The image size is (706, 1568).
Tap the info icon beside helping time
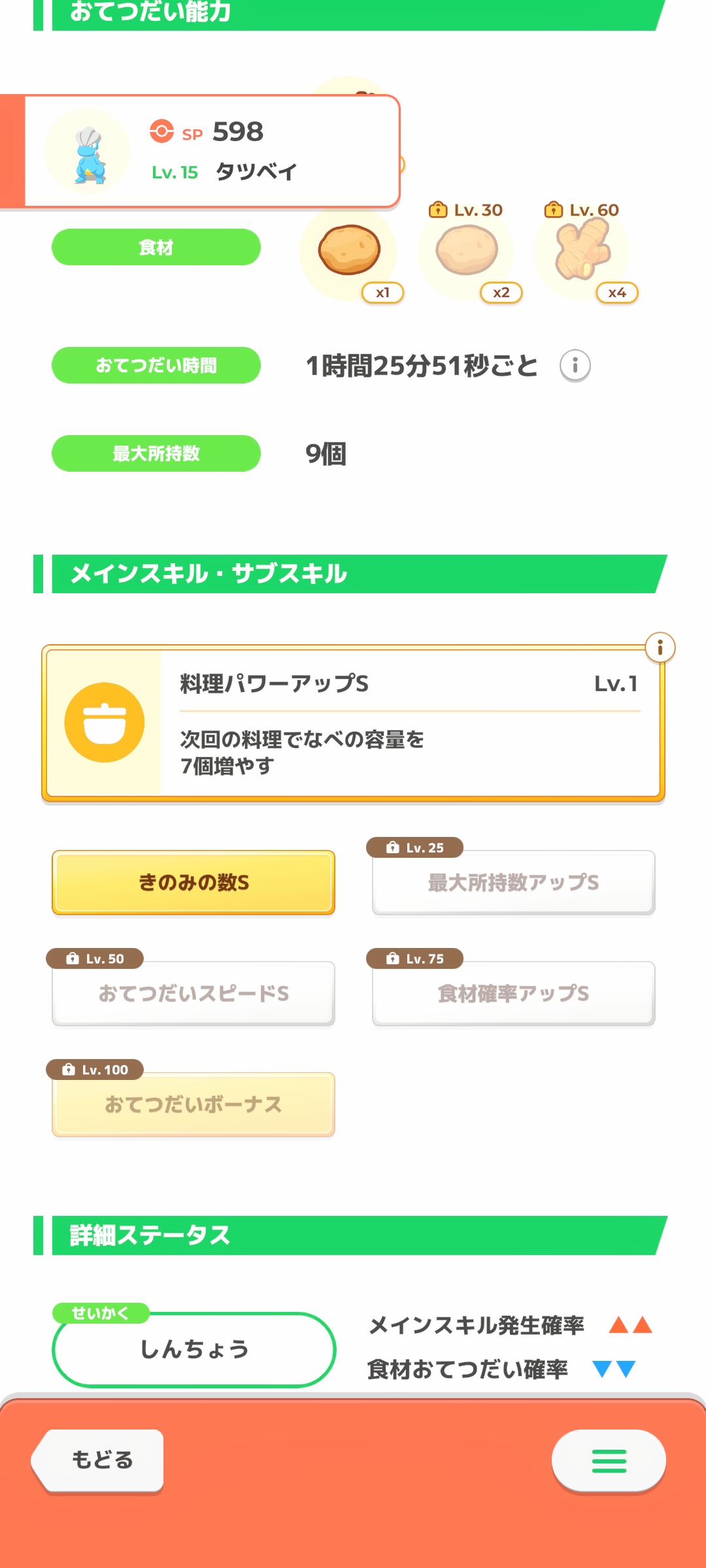[575, 365]
